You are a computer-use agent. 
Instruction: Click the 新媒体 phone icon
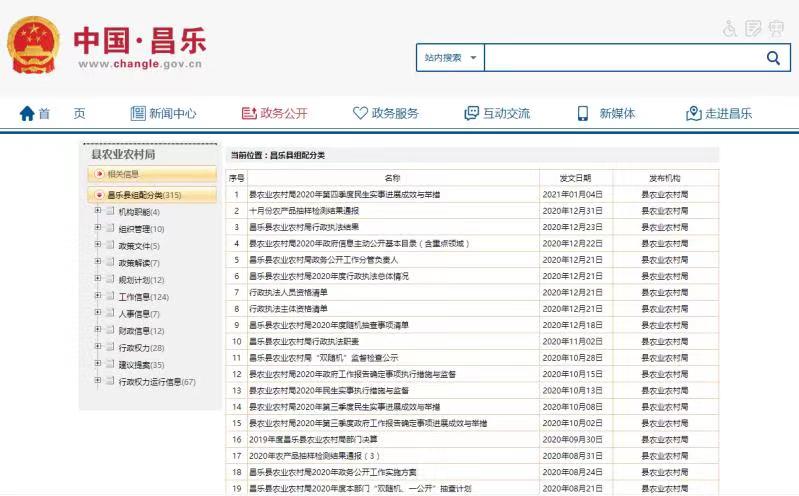(x=583, y=114)
